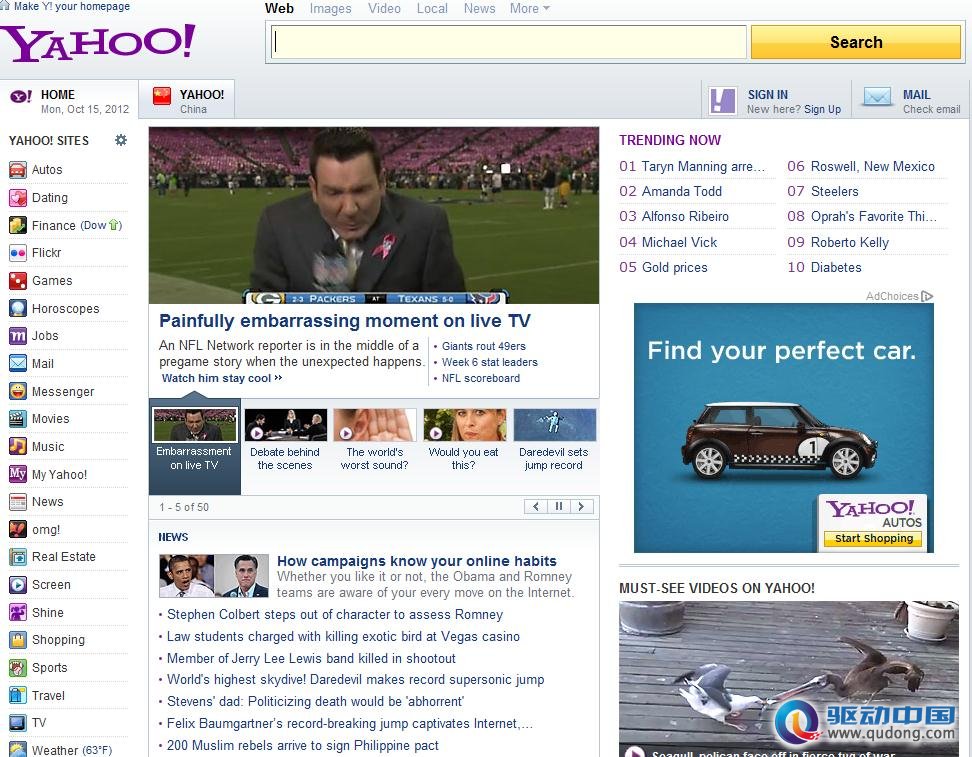Open the Movies clapperboard icon
The height and width of the screenshot is (757, 972).
point(17,419)
